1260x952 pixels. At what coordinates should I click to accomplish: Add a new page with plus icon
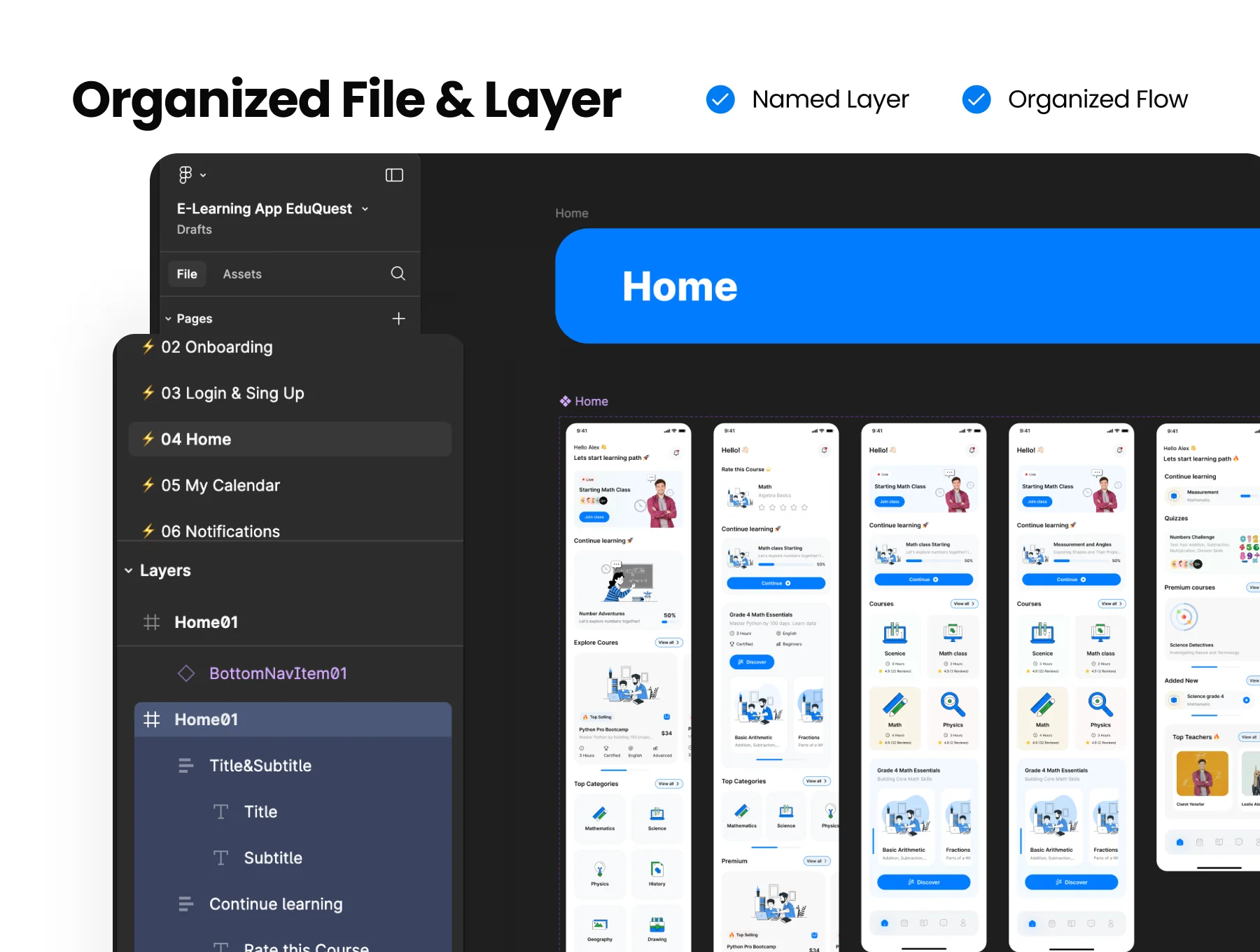pyautogui.click(x=398, y=318)
